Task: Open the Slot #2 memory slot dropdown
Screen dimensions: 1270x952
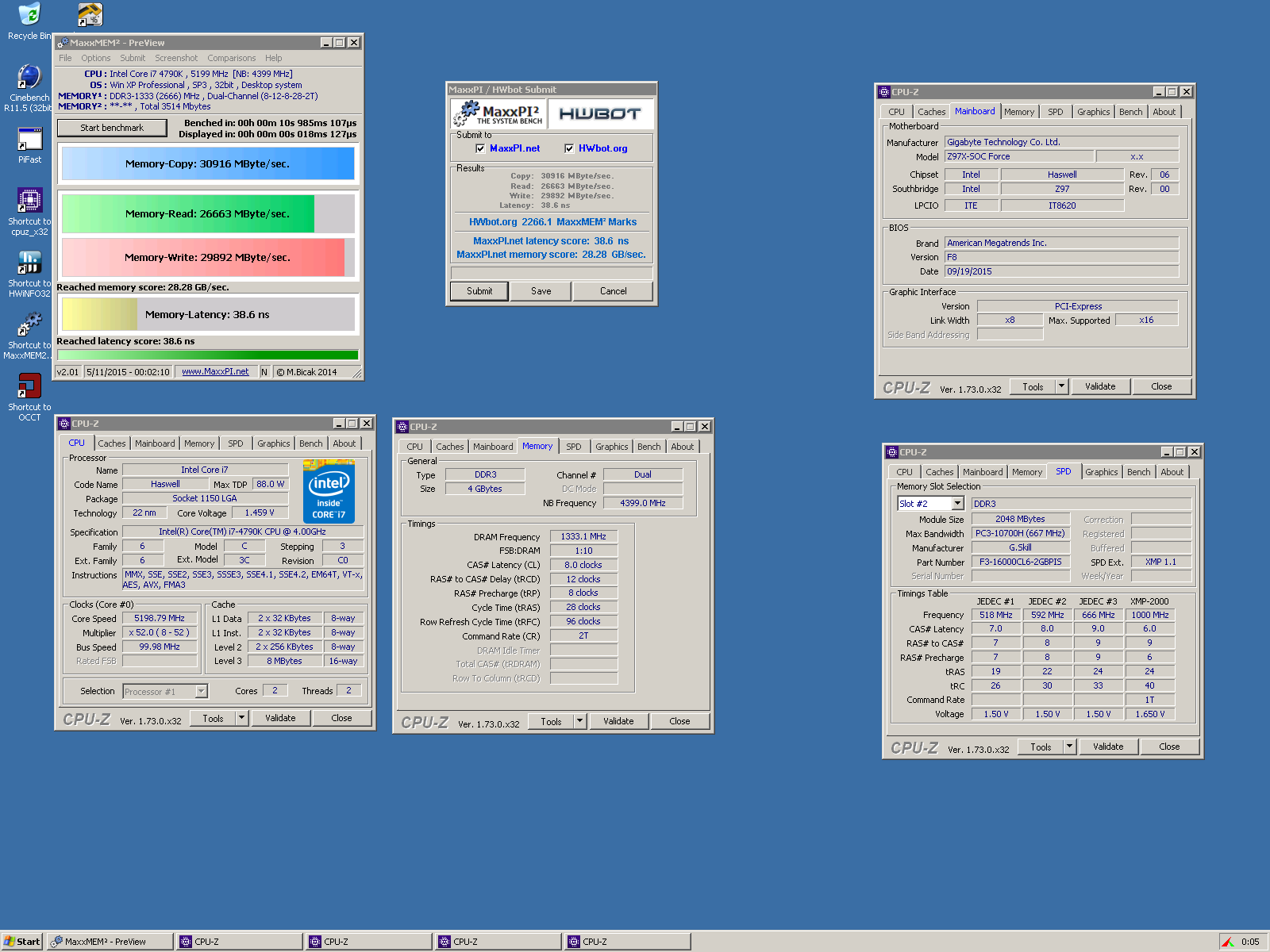Action: 958,504
